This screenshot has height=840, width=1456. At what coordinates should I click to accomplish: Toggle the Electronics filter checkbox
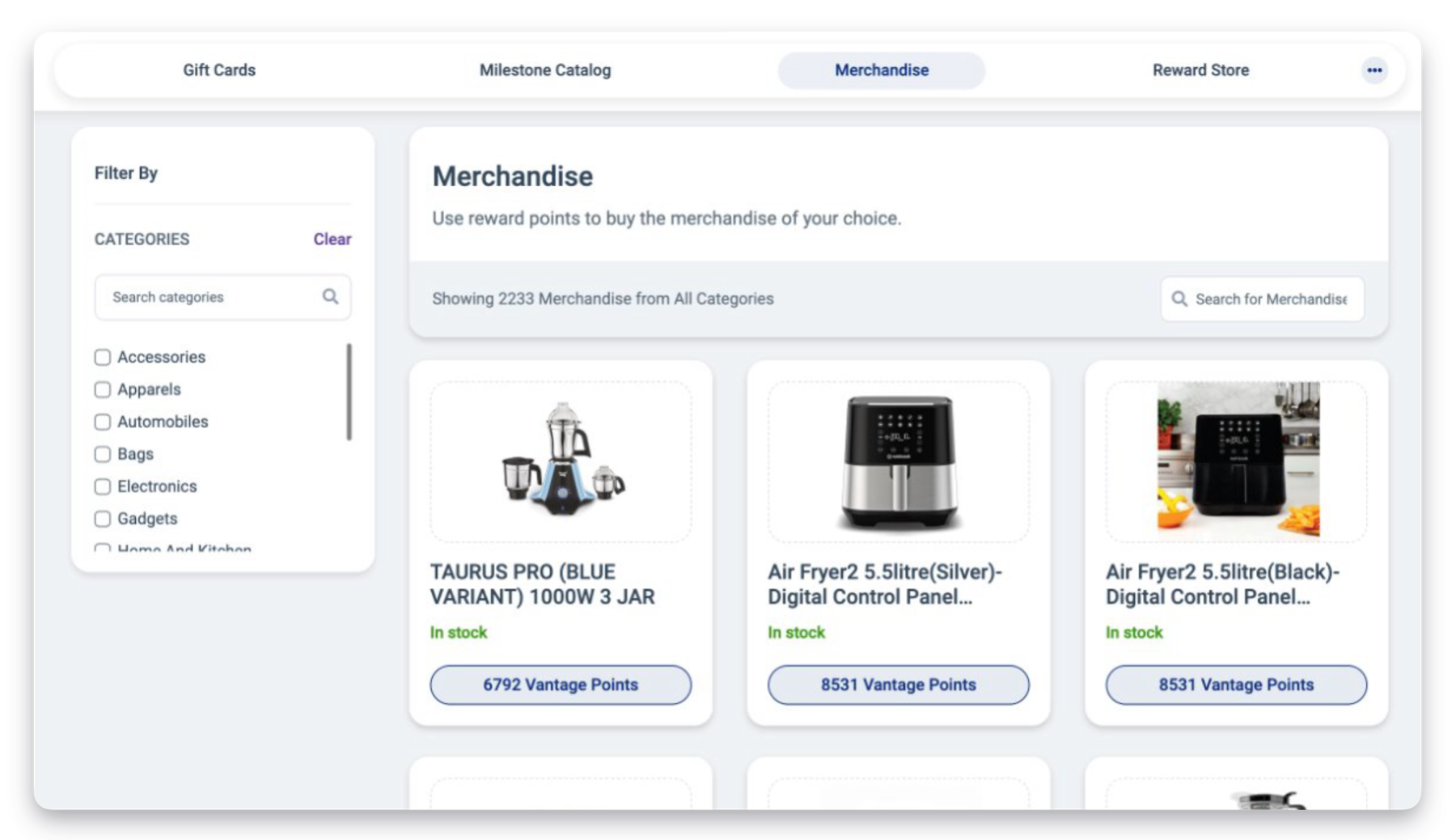click(103, 486)
